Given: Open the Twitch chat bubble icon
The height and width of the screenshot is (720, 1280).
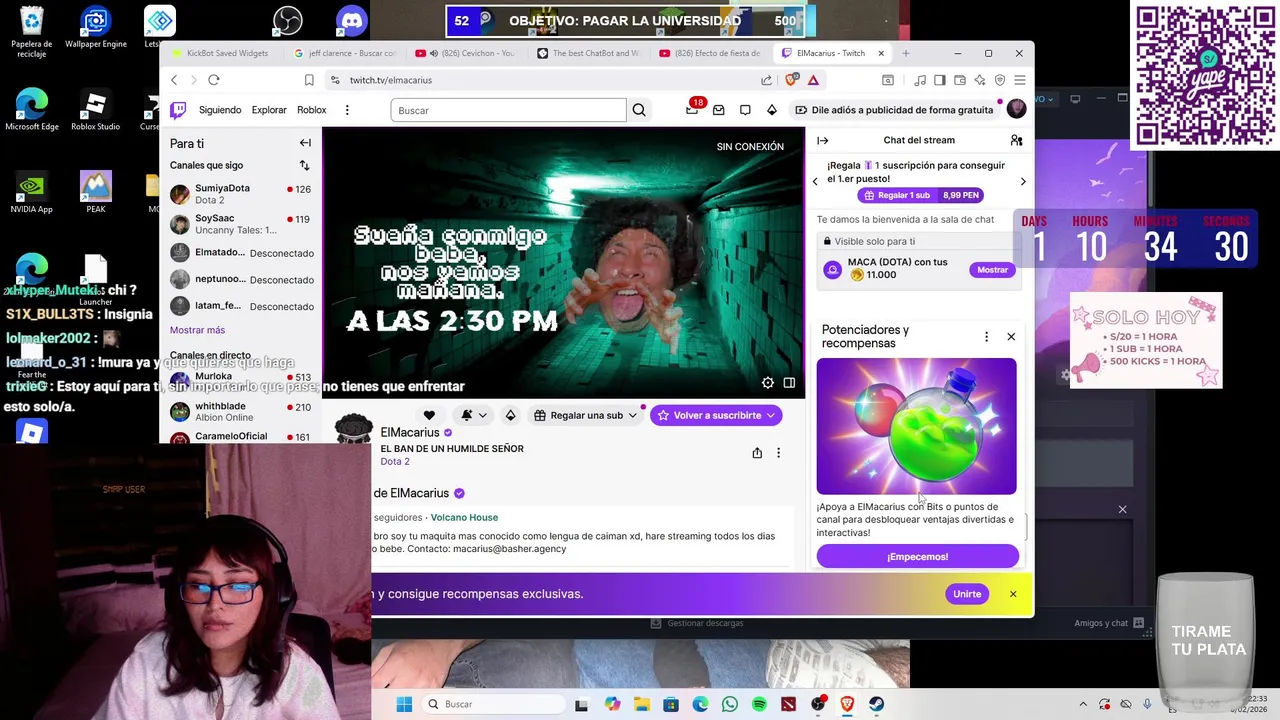Looking at the screenshot, I should pos(745,110).
